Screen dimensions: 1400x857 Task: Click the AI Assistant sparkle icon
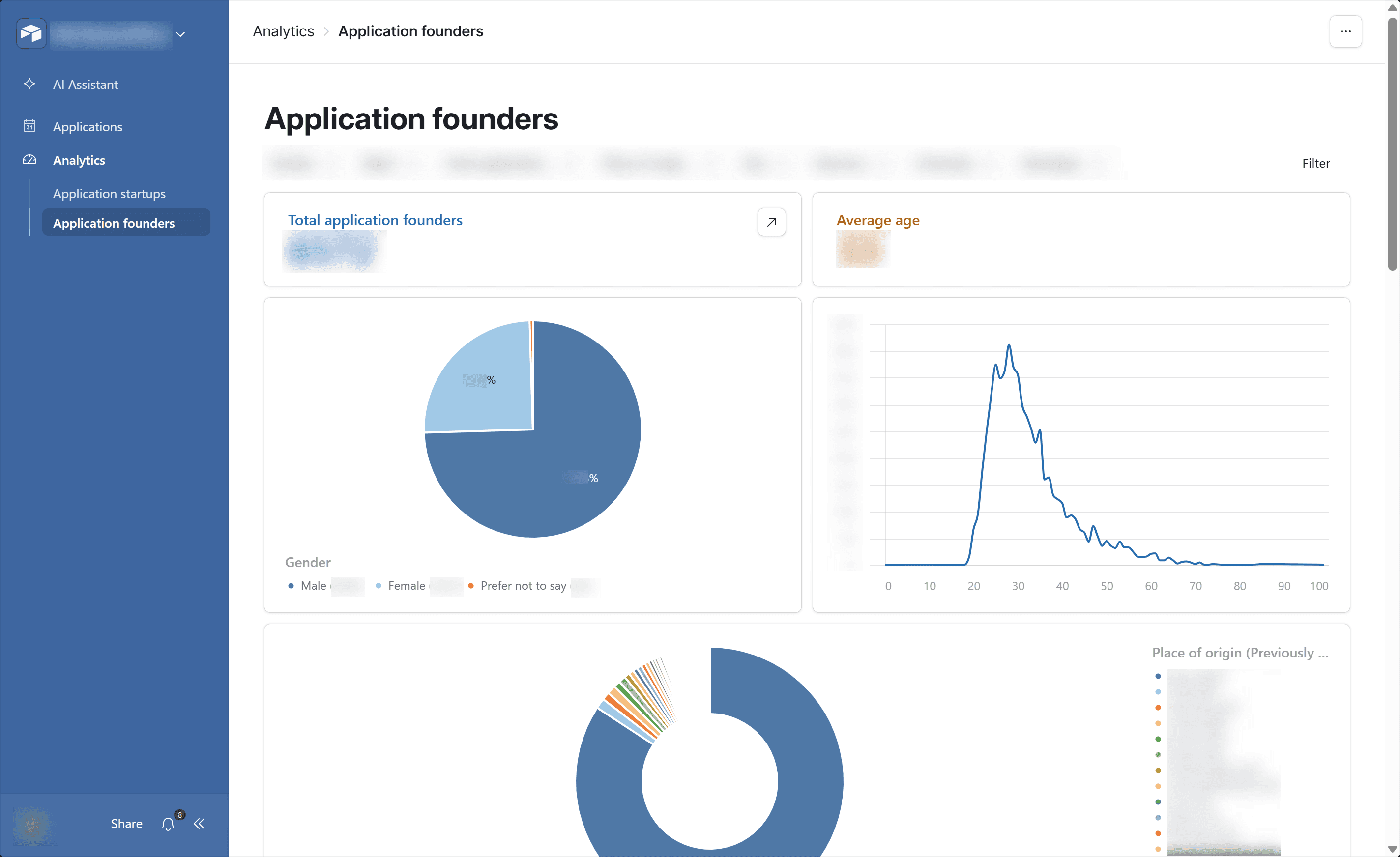(29, 84)
